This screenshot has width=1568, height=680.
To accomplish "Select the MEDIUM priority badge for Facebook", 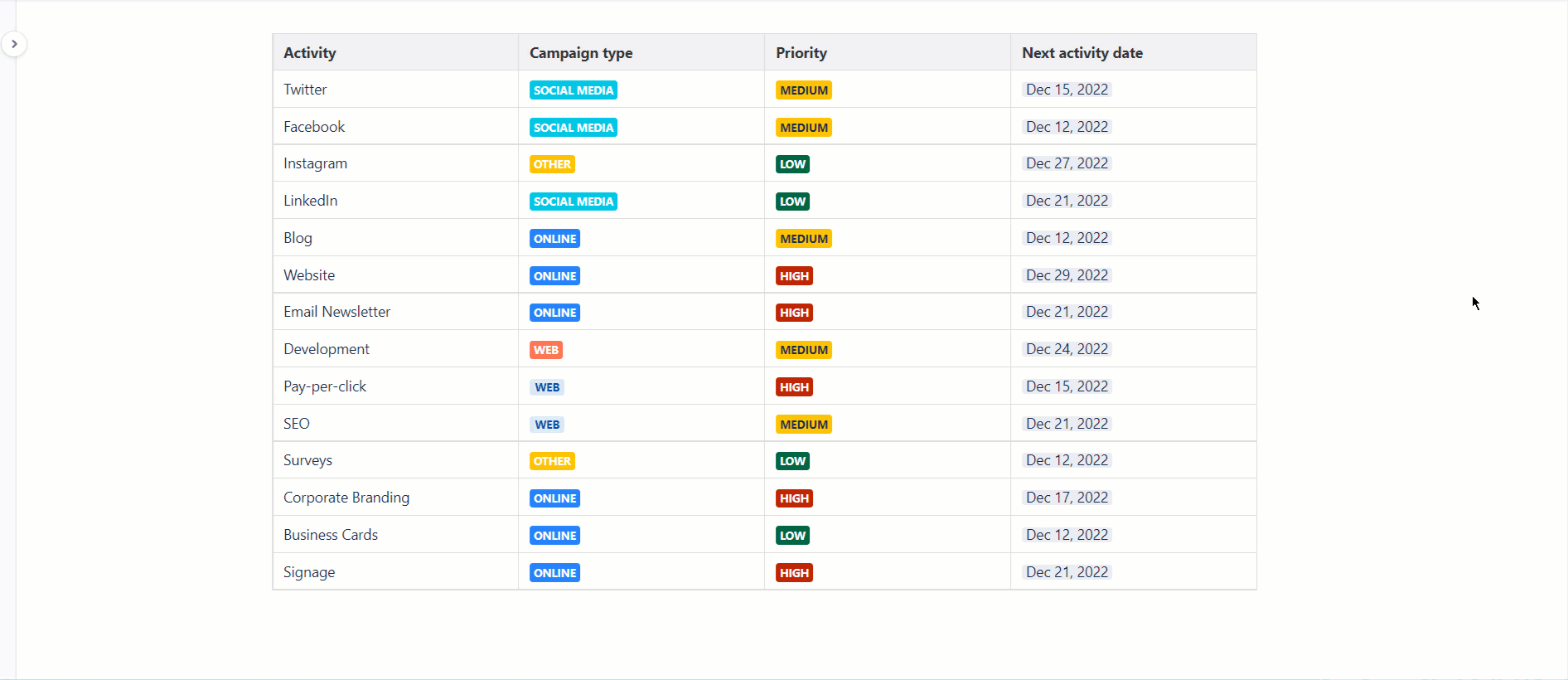I will point(803,128).
